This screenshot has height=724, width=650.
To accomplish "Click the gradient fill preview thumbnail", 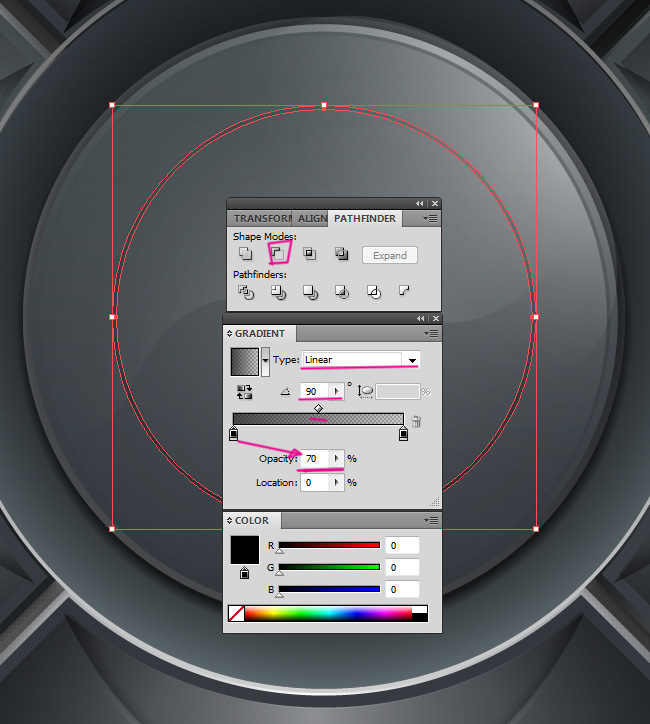I will point(245,362).
